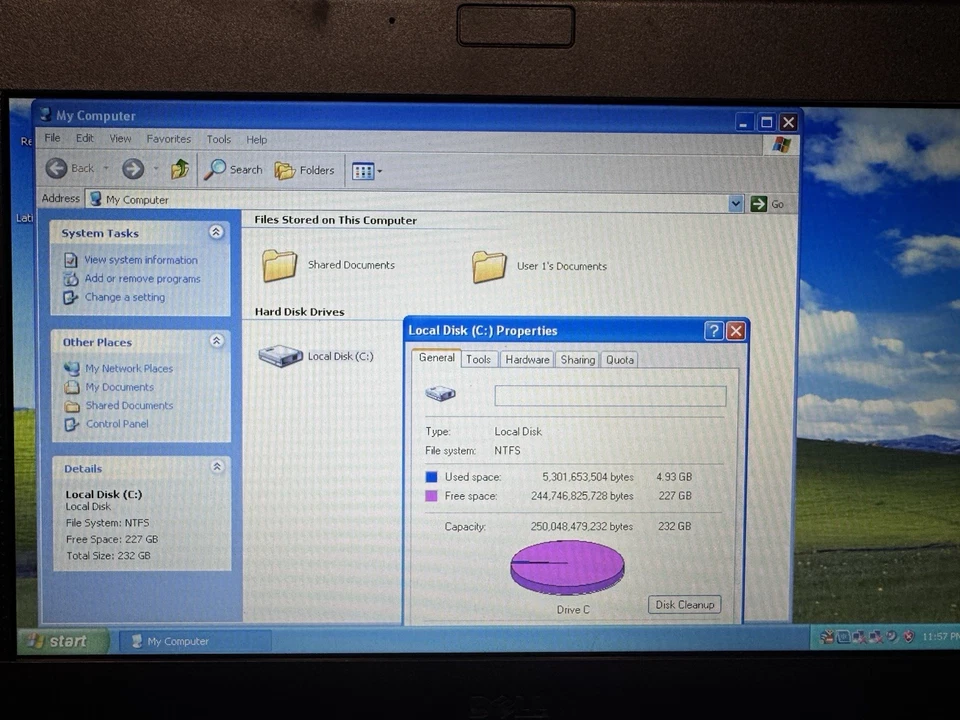Click the View system information link

(140, 259)
